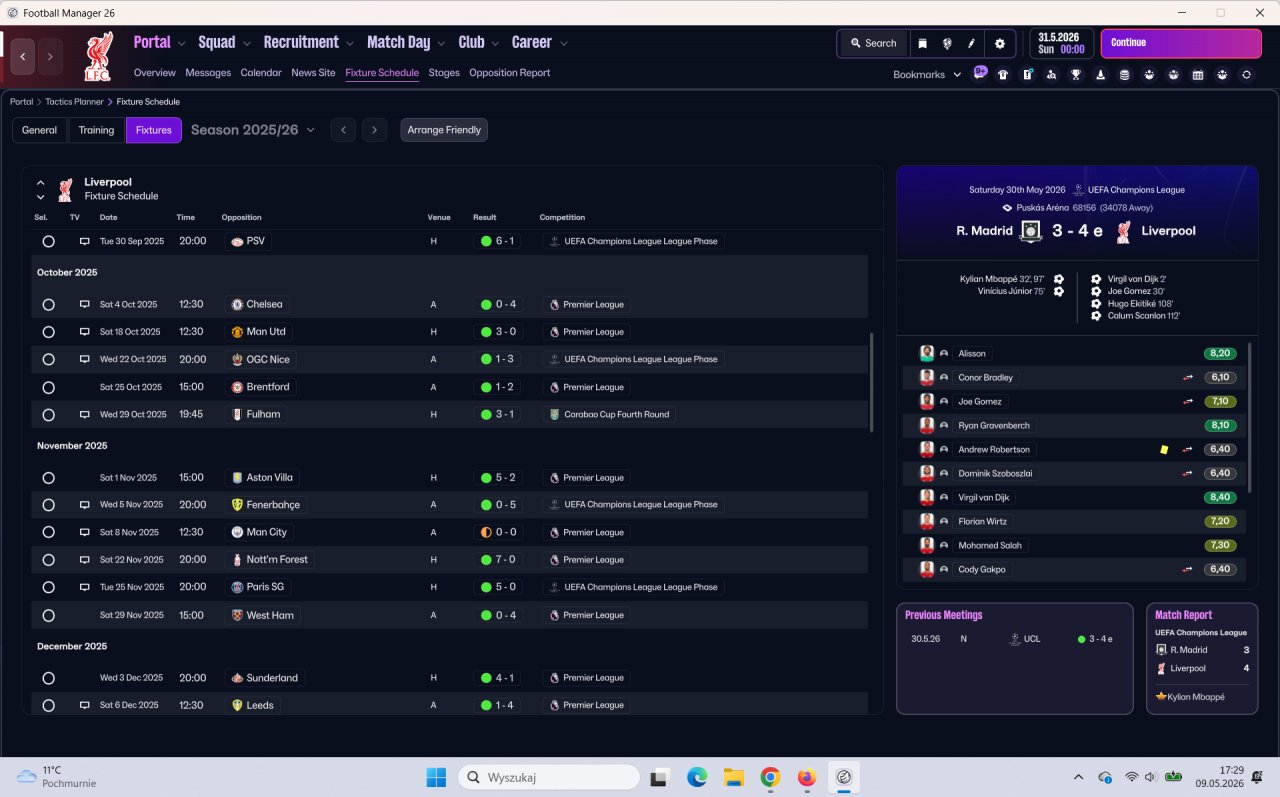Open Microsoft Edge from taskbar
The image size is (1280, 797).
tap(697, 777)
